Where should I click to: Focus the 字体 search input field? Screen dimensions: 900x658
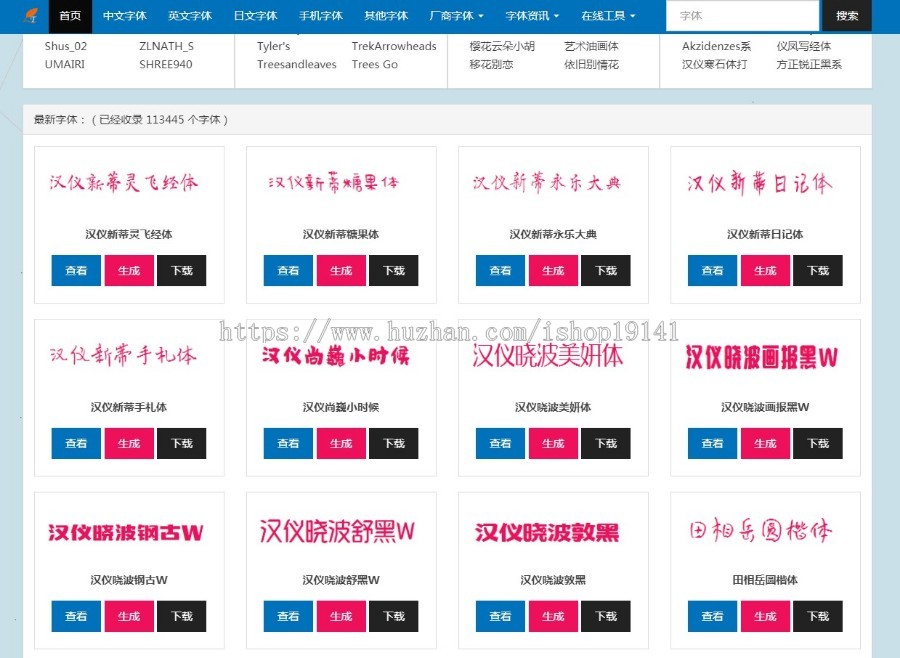(x=742, y=16)
